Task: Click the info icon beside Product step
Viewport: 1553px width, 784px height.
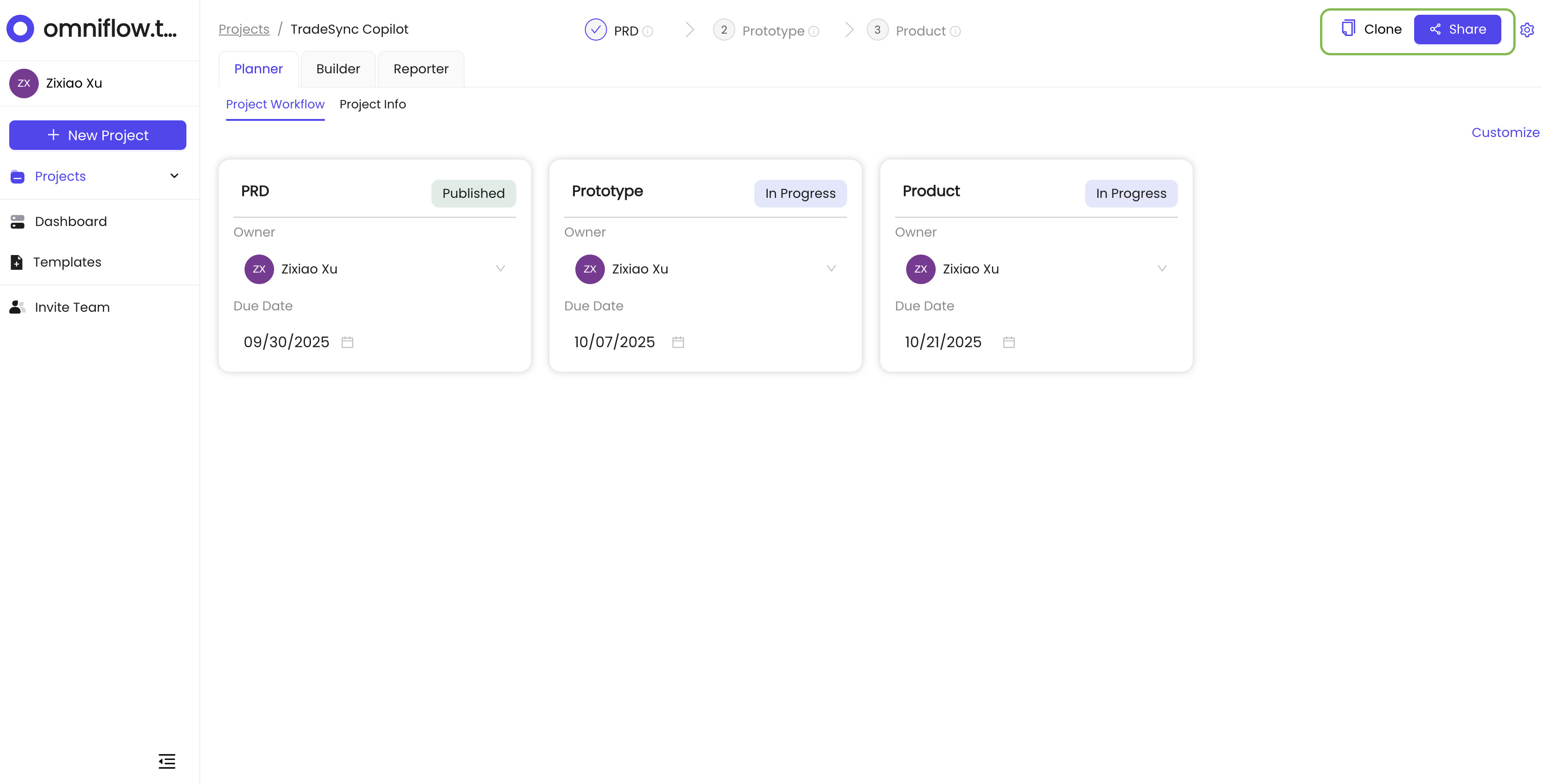Action: point(955,31)
